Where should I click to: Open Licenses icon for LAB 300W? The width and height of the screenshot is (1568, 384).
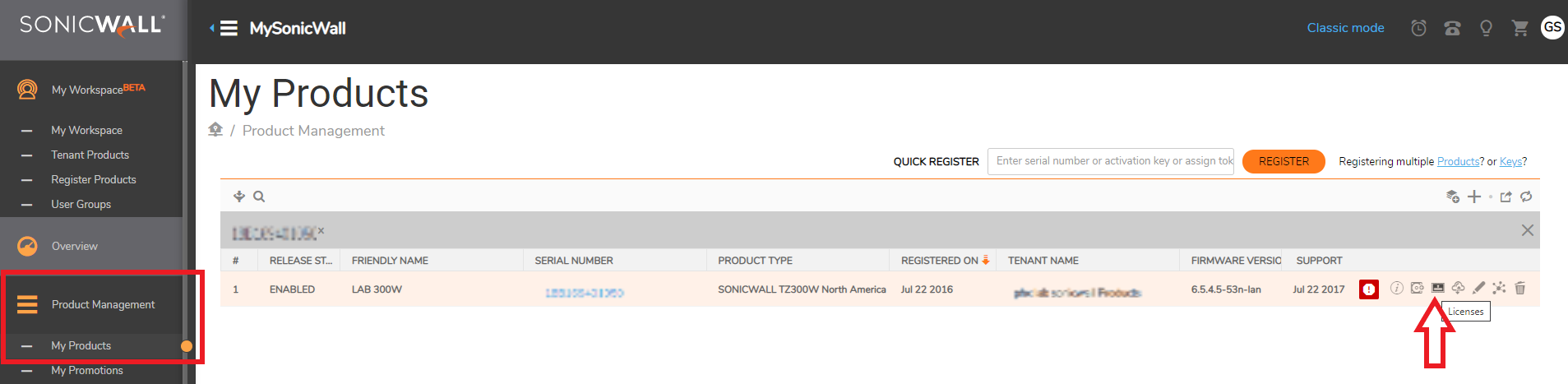1437,288
